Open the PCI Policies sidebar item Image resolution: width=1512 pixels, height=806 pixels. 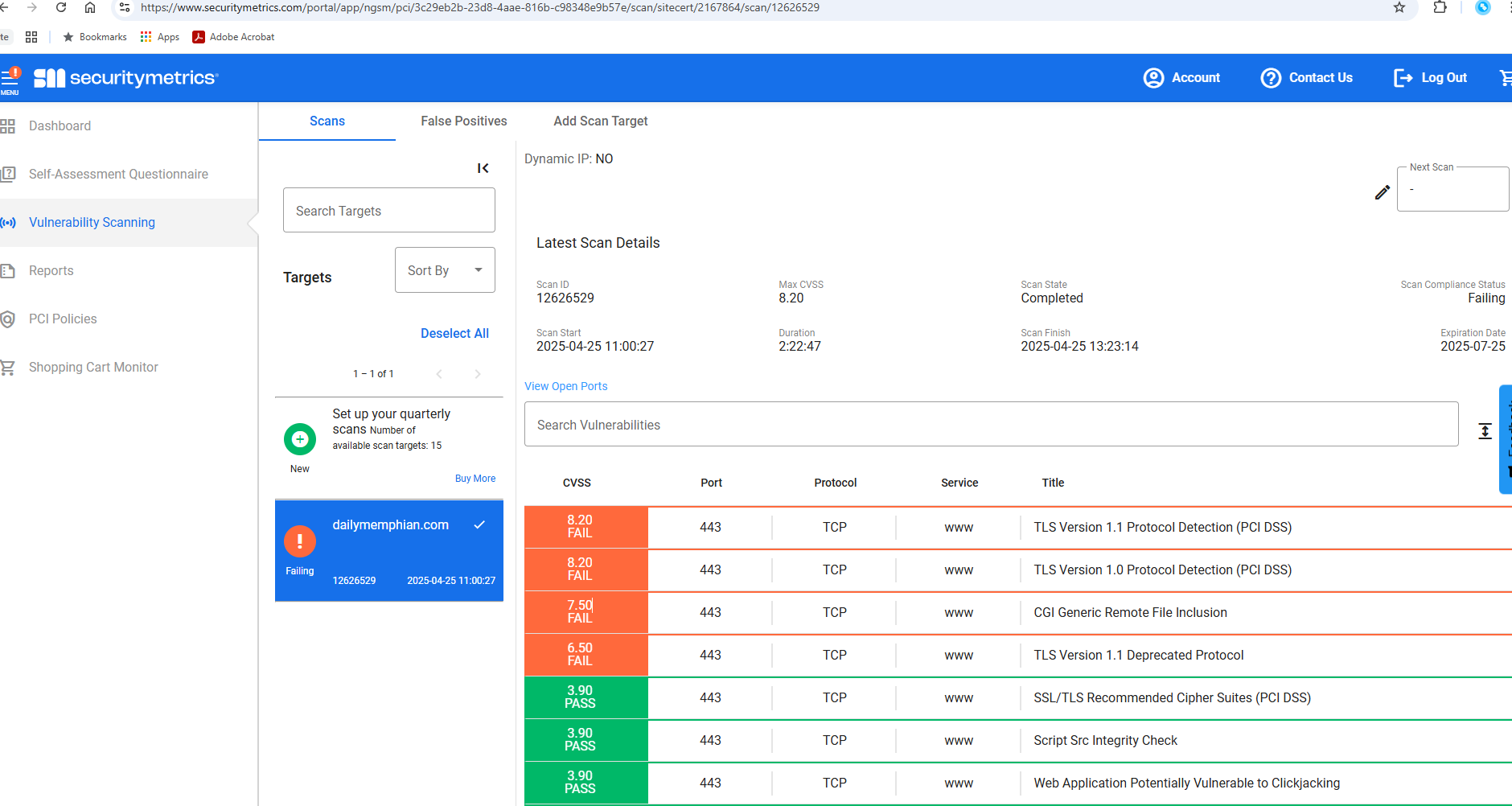(63, 319)
